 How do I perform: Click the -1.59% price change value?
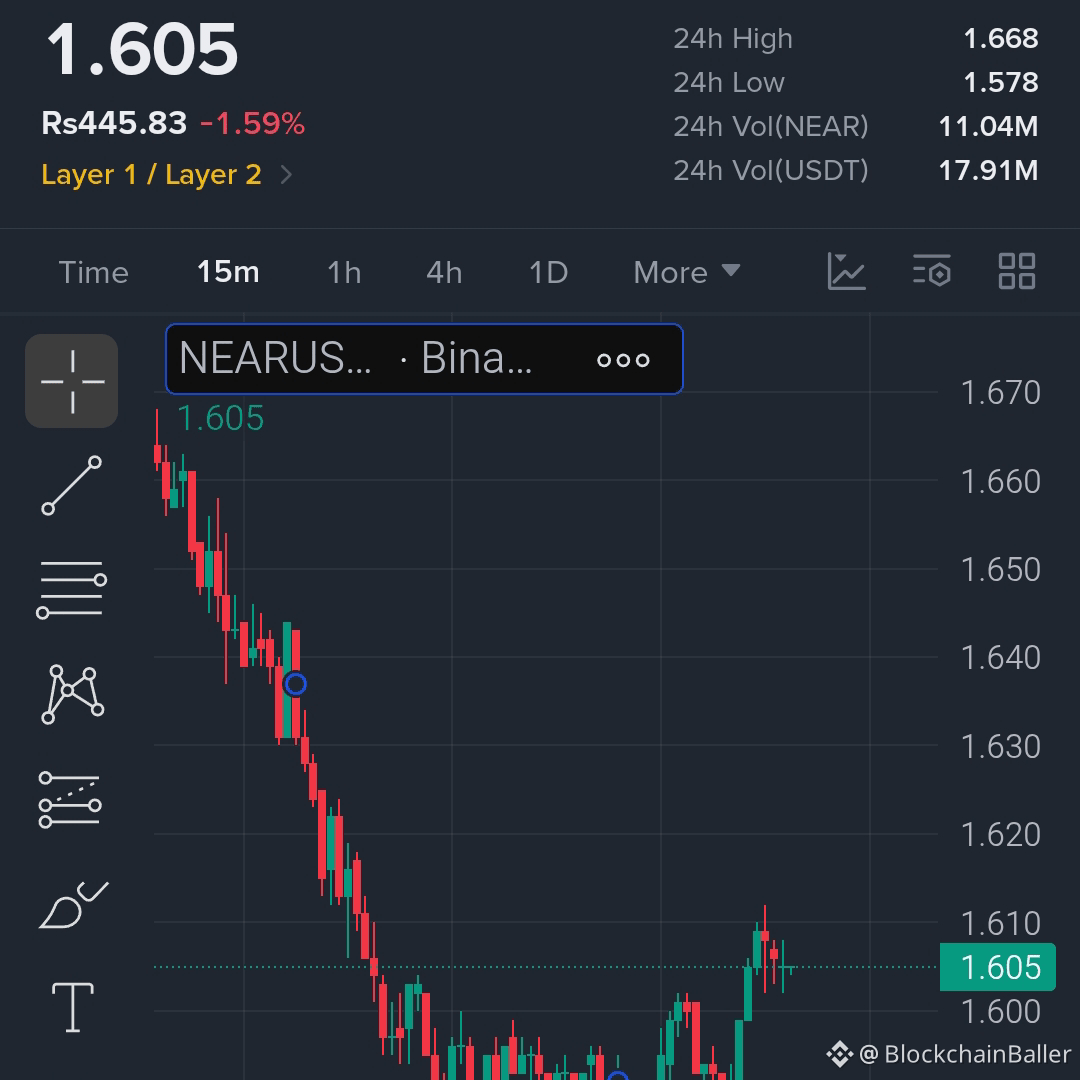252,124
